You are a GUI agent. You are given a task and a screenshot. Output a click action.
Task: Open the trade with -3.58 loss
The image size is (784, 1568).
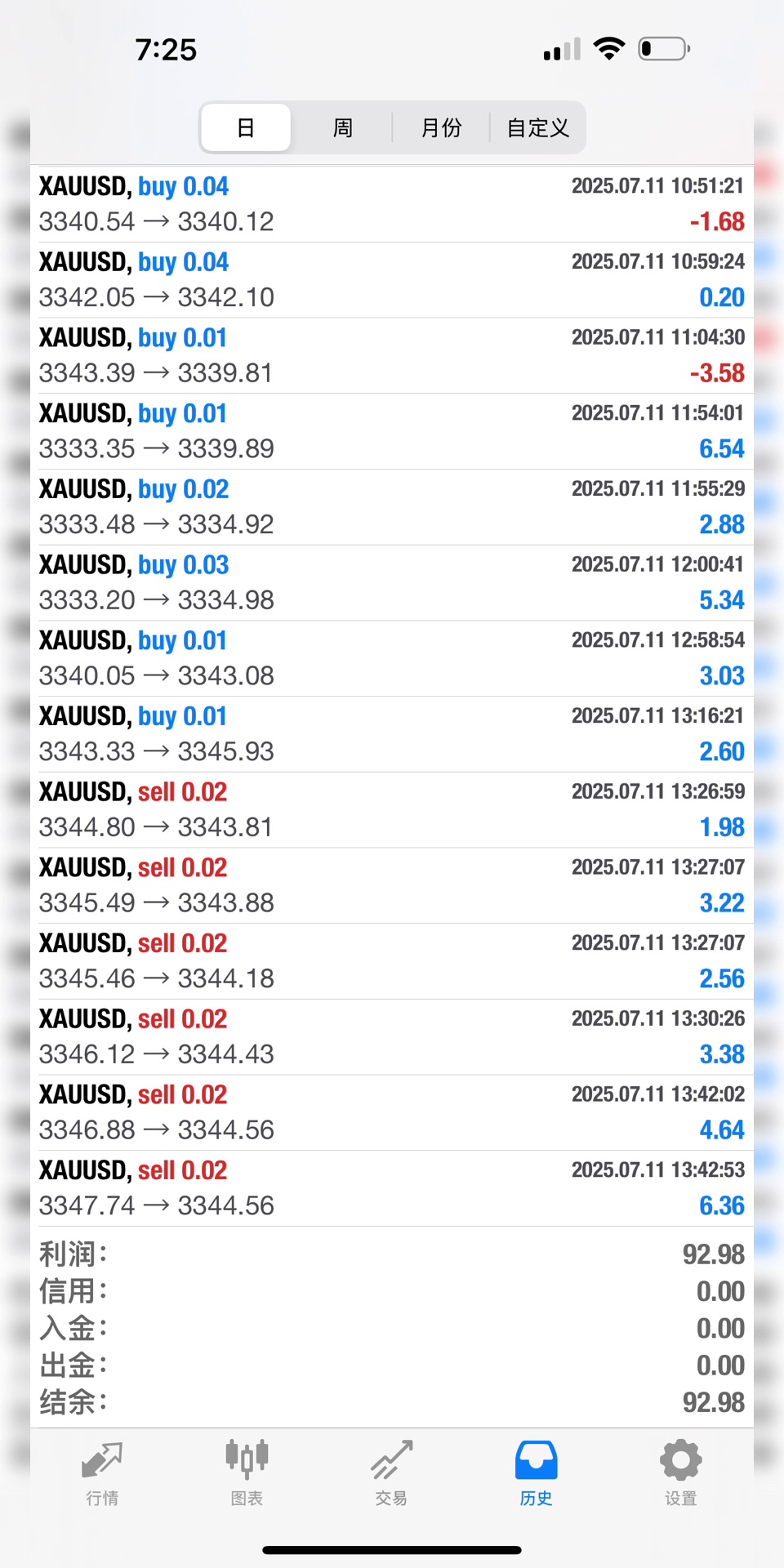392,355
